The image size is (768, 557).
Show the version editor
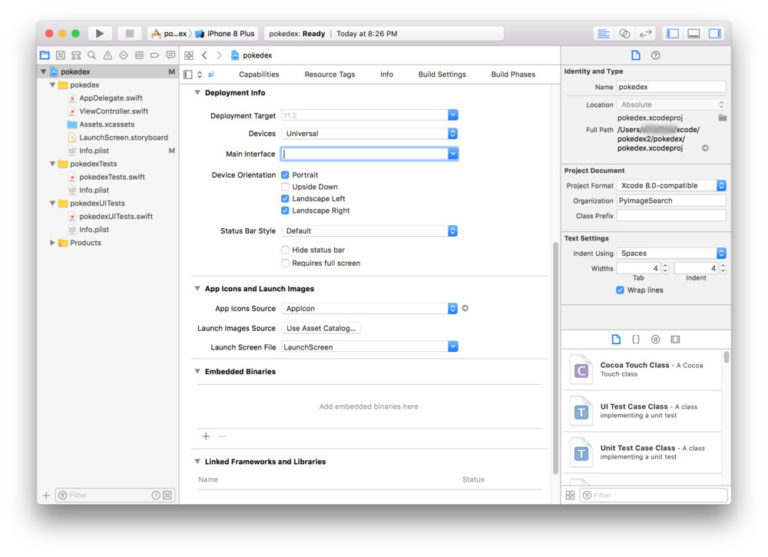click(x=646, y=33)
